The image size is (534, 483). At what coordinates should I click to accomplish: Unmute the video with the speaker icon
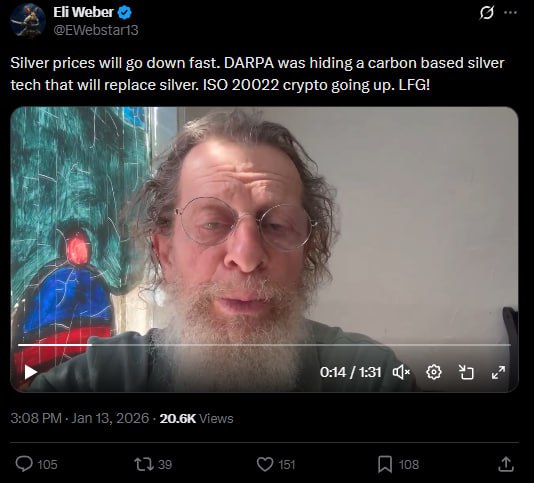coord(402,372)
